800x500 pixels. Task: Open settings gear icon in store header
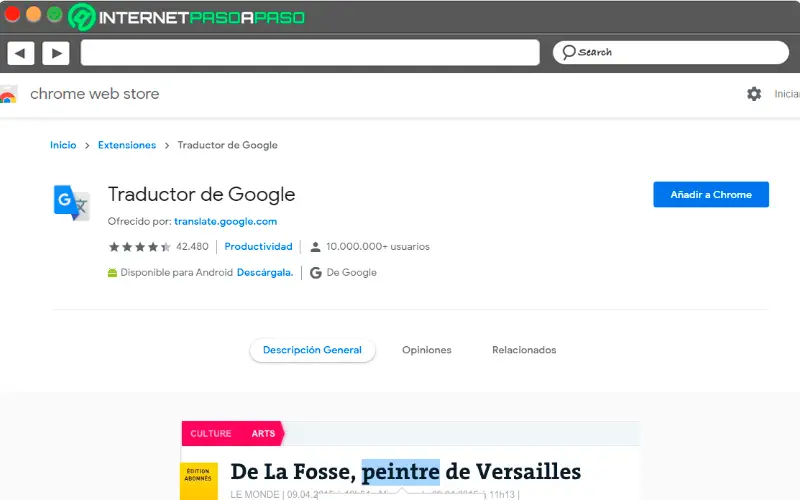(x=754, y=94)
